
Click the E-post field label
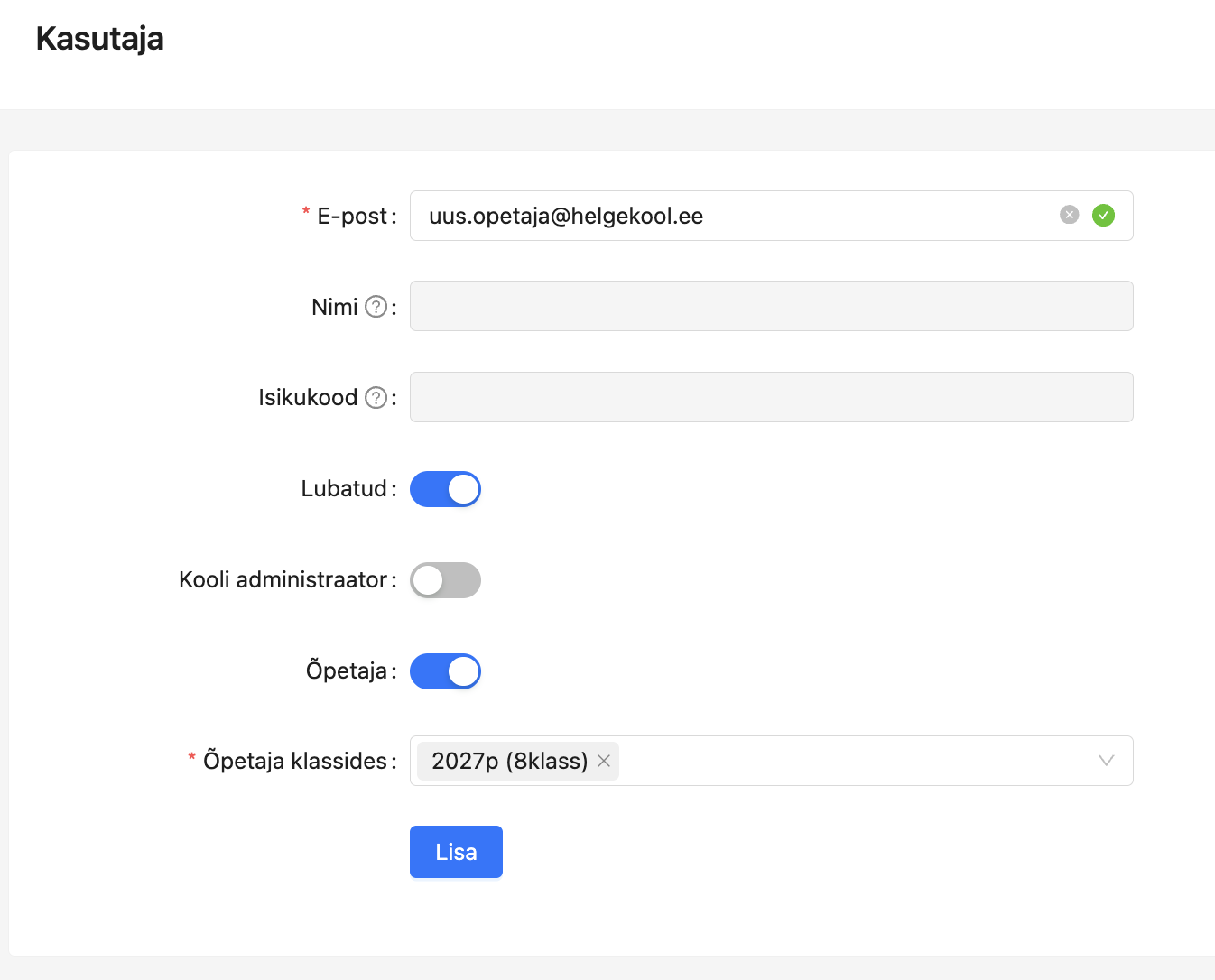click(x=352, y=216)
